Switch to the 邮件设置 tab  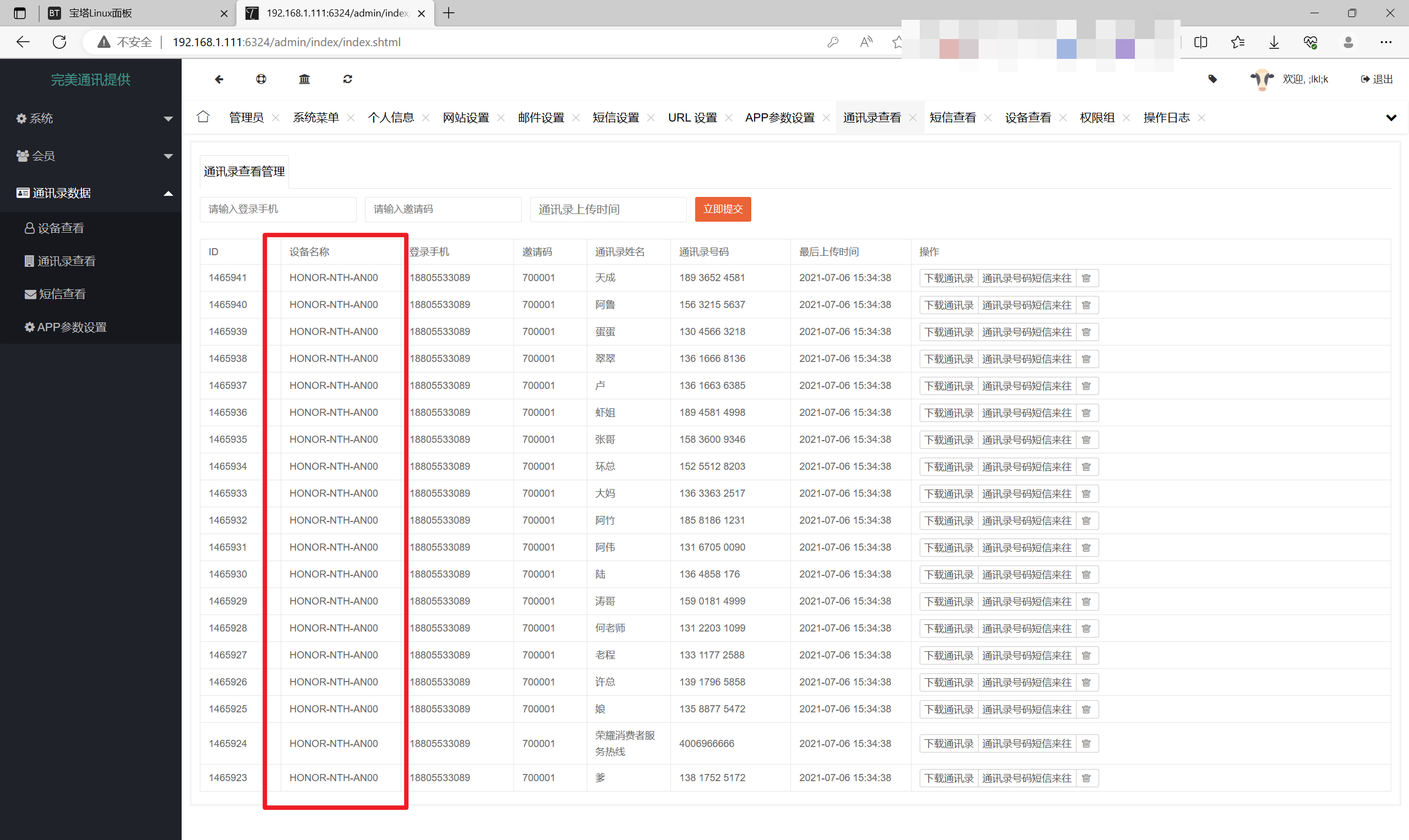pos(541,118)
